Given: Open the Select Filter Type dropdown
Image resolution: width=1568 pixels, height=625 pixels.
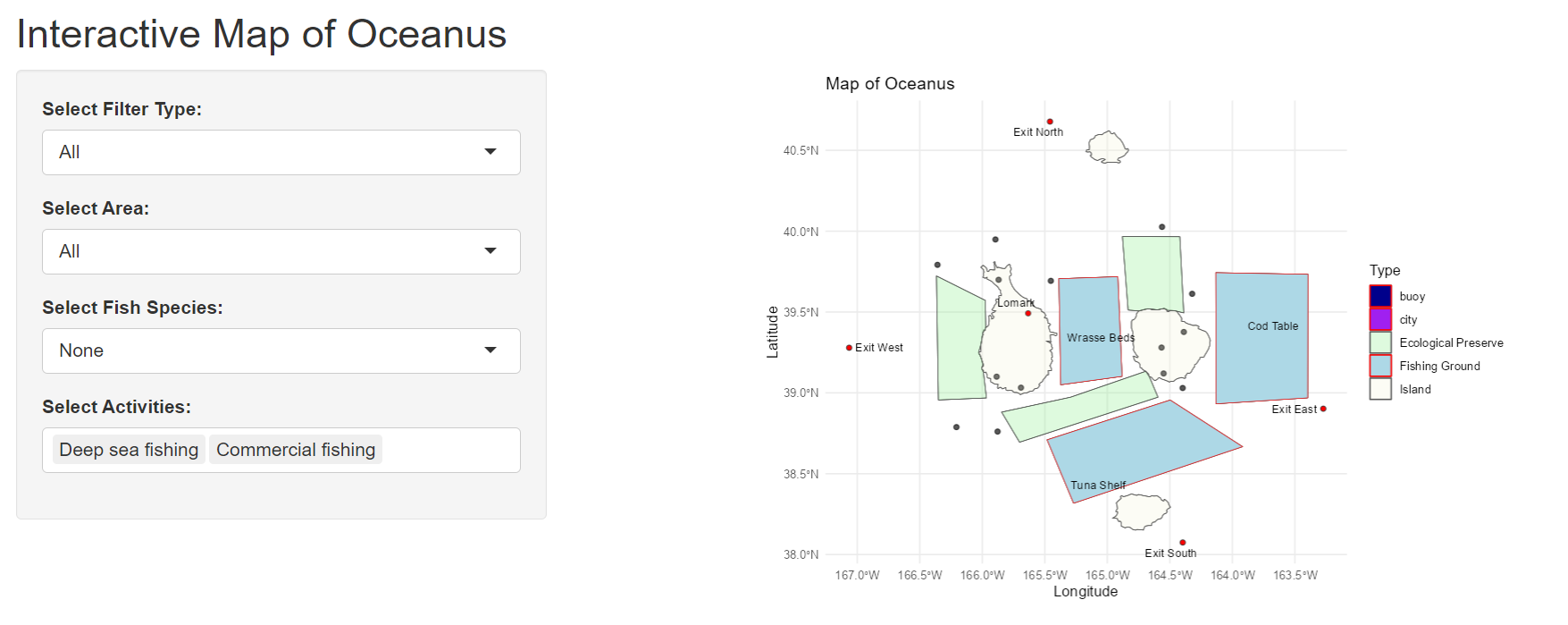Looking at the screenshot, I should click(x=281, y=152).
